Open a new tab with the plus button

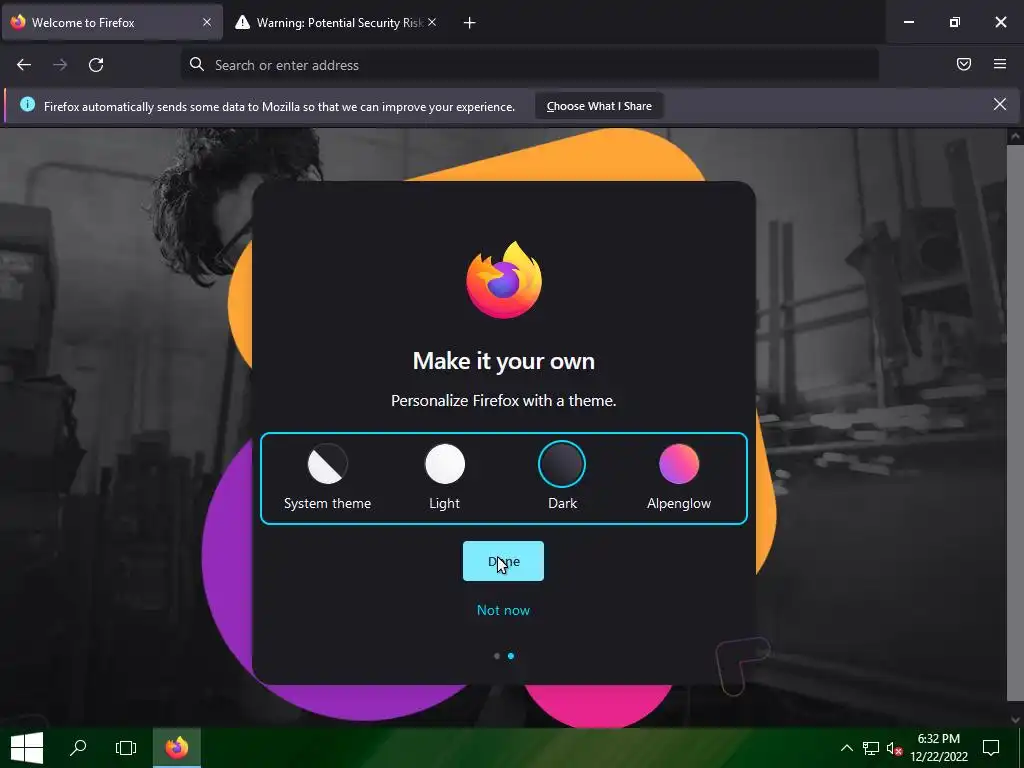click(x=470, y=23)
